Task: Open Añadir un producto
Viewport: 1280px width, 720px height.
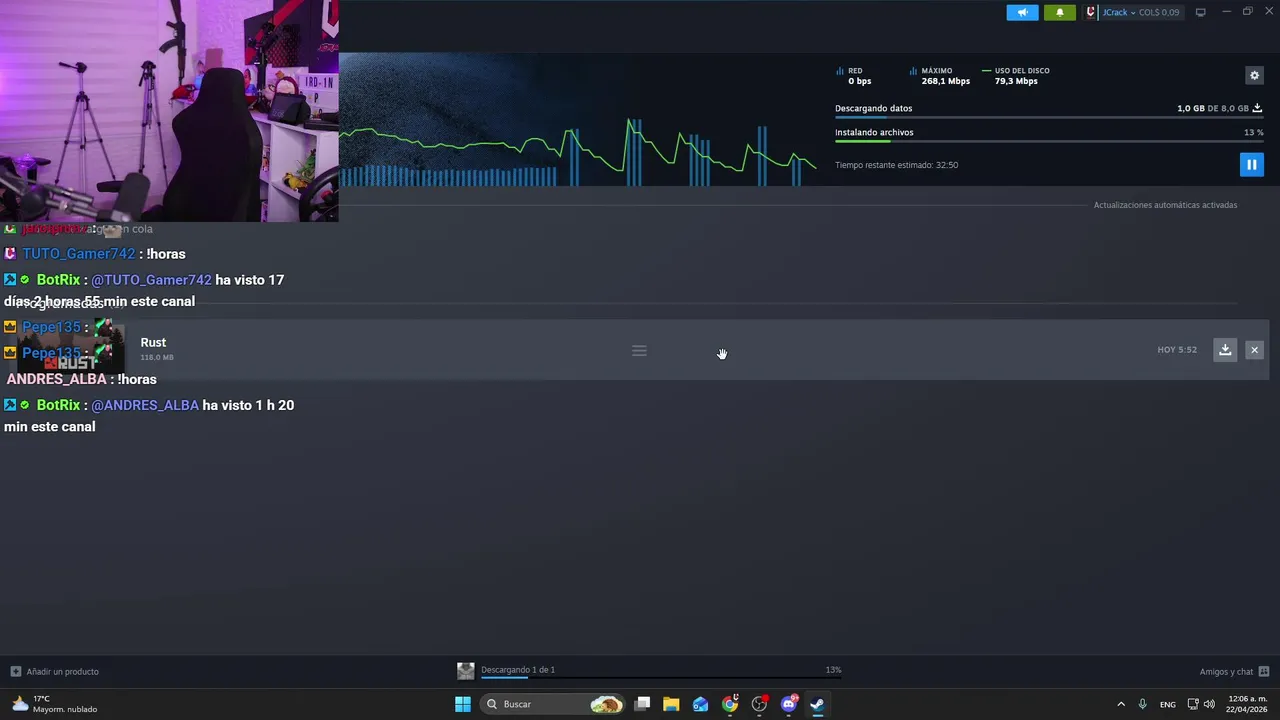Action: tap(55, 671)
